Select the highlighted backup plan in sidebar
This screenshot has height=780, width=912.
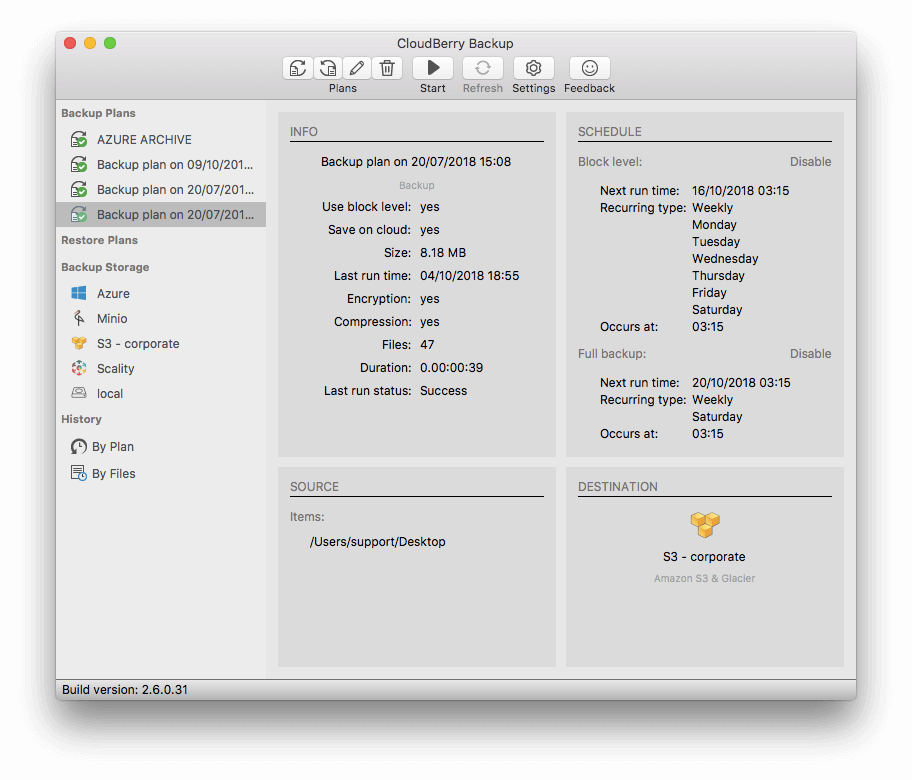click(x=174, y=215)
